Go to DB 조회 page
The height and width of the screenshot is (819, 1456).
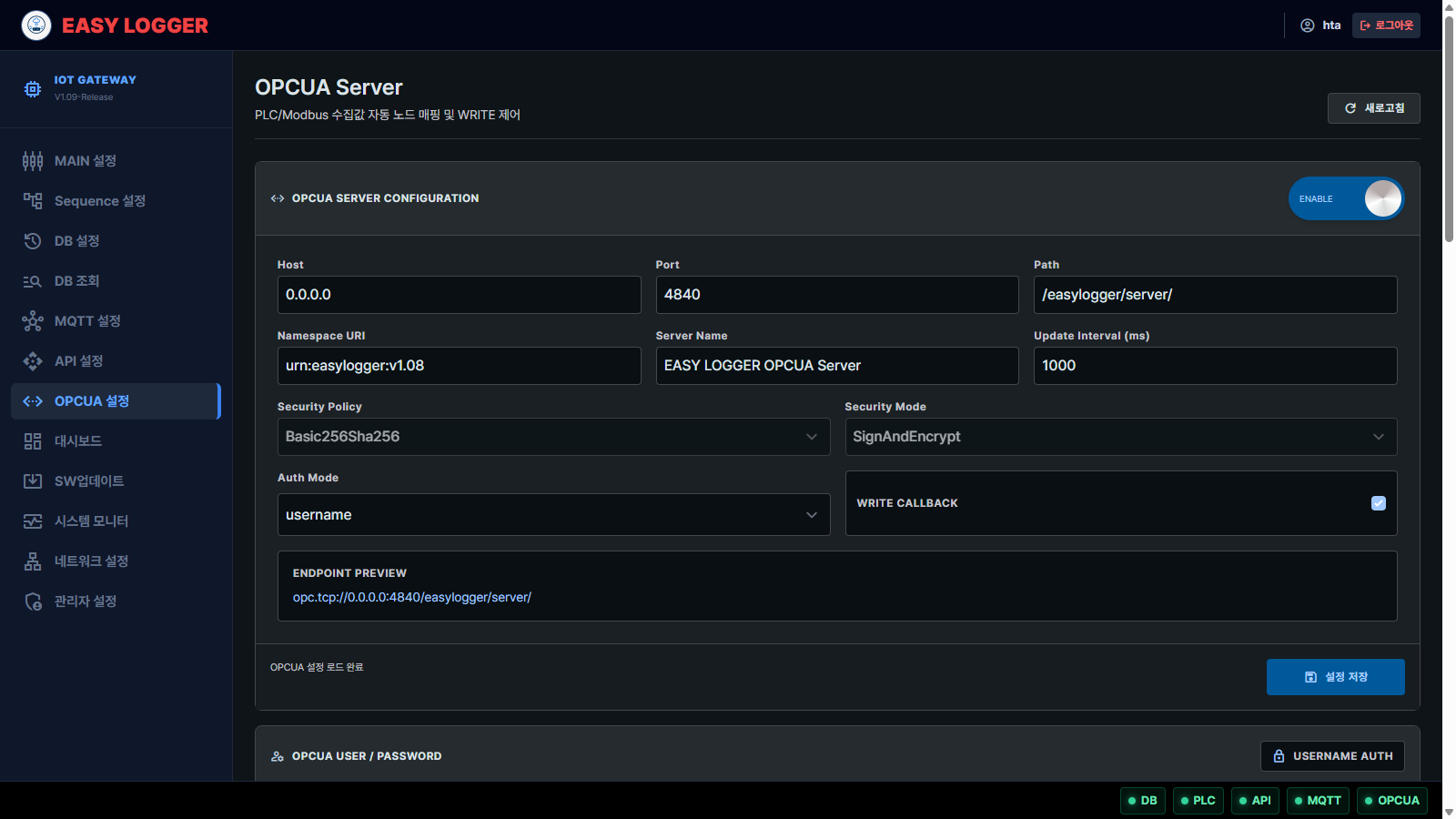pos(116,281)
